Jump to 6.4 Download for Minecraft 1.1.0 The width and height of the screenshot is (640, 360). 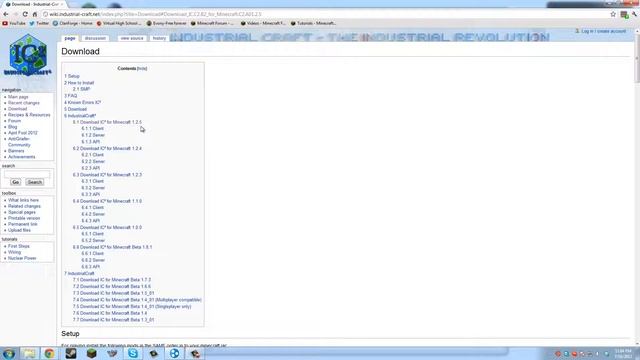[107, 201]
